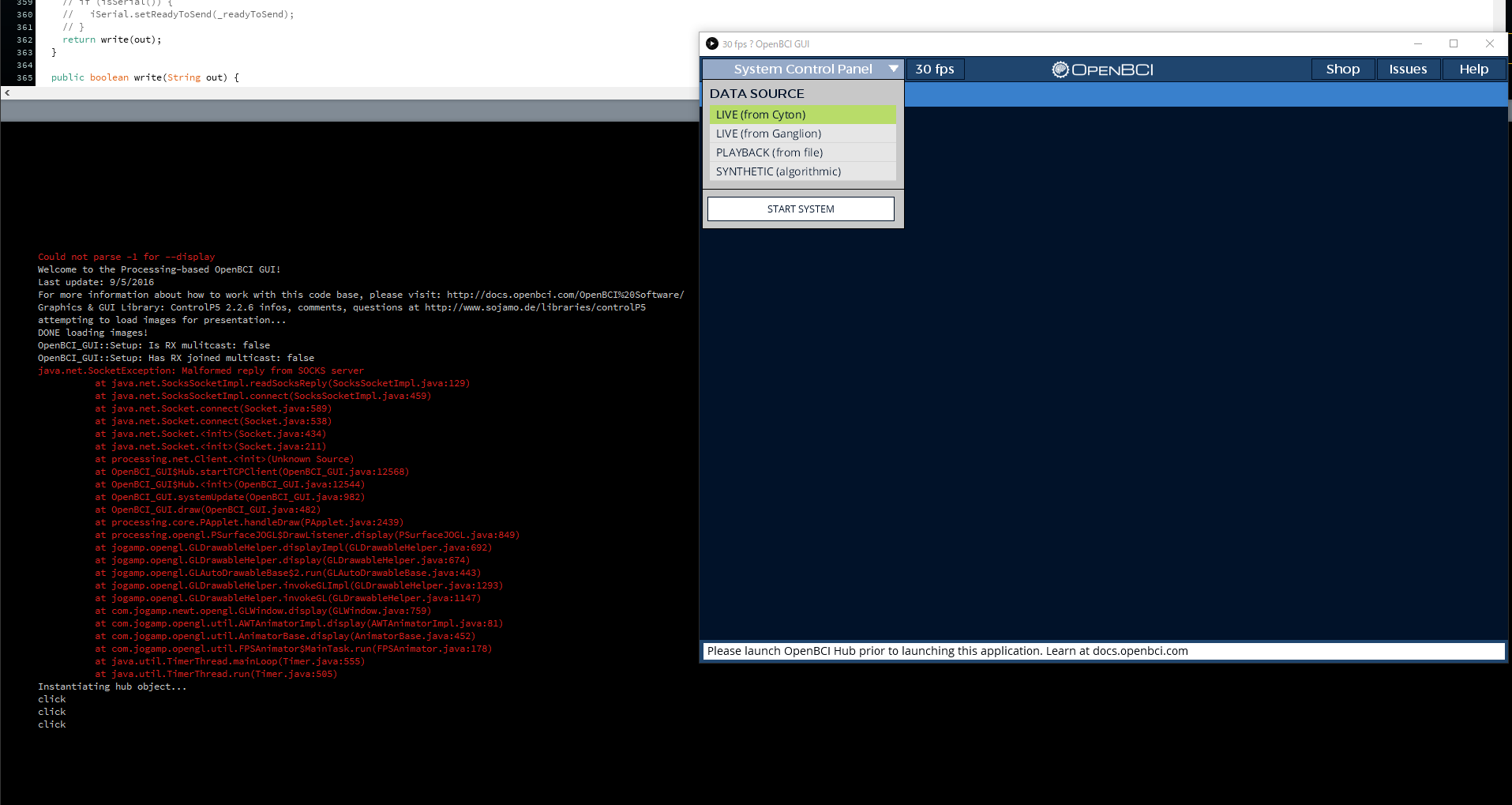Click the System Control Panel chevron arrow
Image resolution: width=1512 pixels, height=805 pixels.
pos(893,69)
